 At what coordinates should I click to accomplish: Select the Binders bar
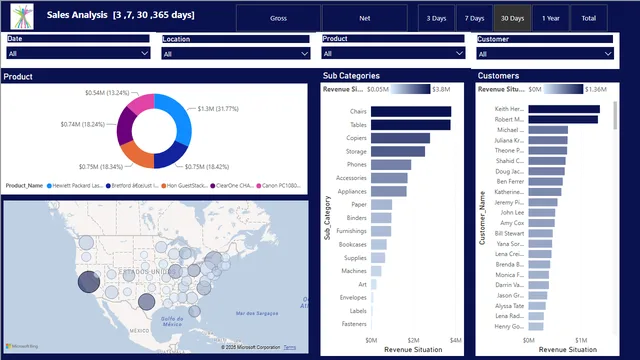click(x=381, y=218)
